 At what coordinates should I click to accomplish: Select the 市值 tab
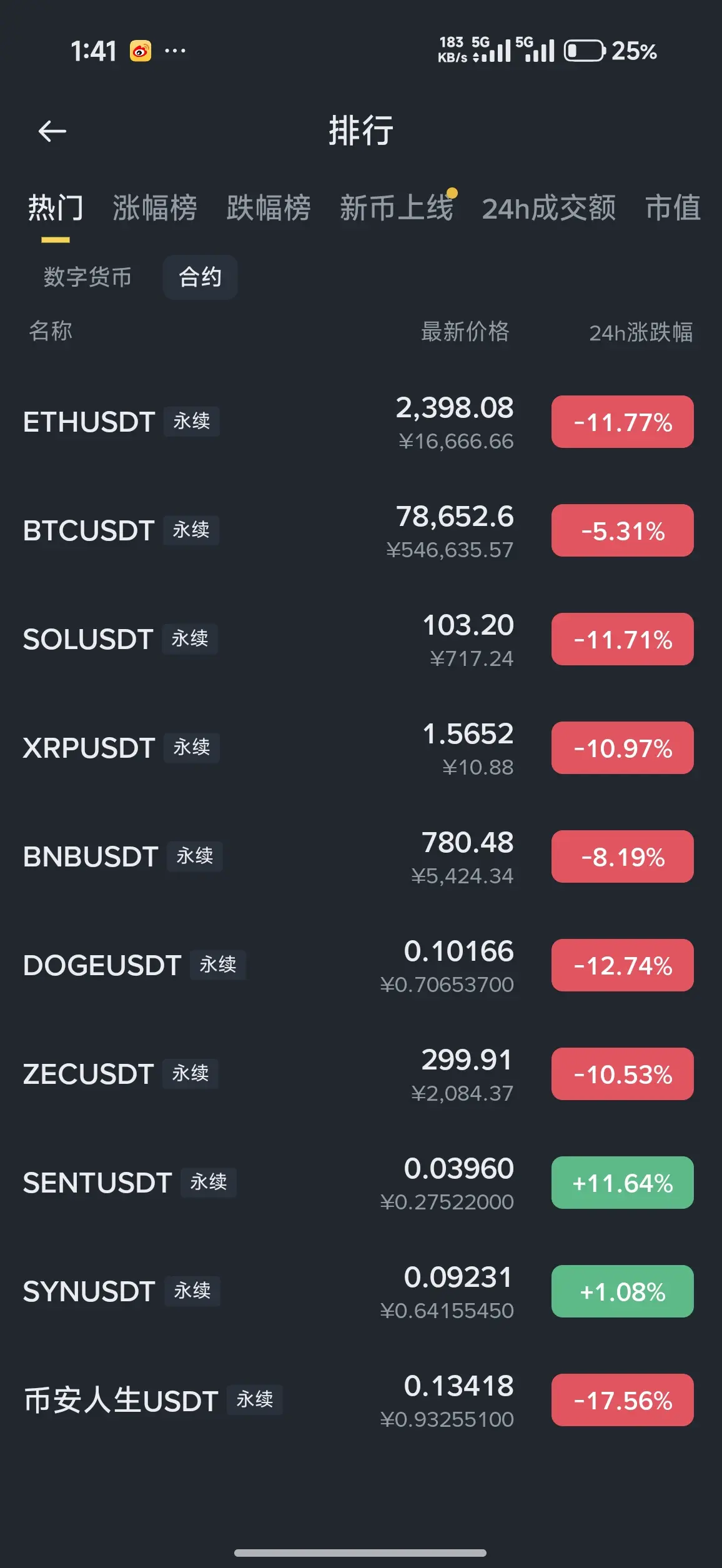(x=673, y=208)
